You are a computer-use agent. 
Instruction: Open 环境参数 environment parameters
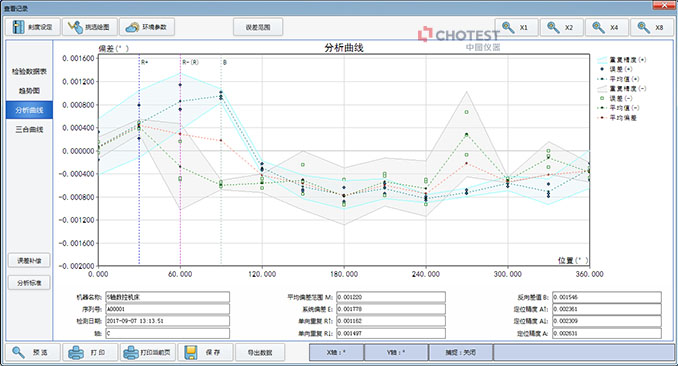[147, 27]
